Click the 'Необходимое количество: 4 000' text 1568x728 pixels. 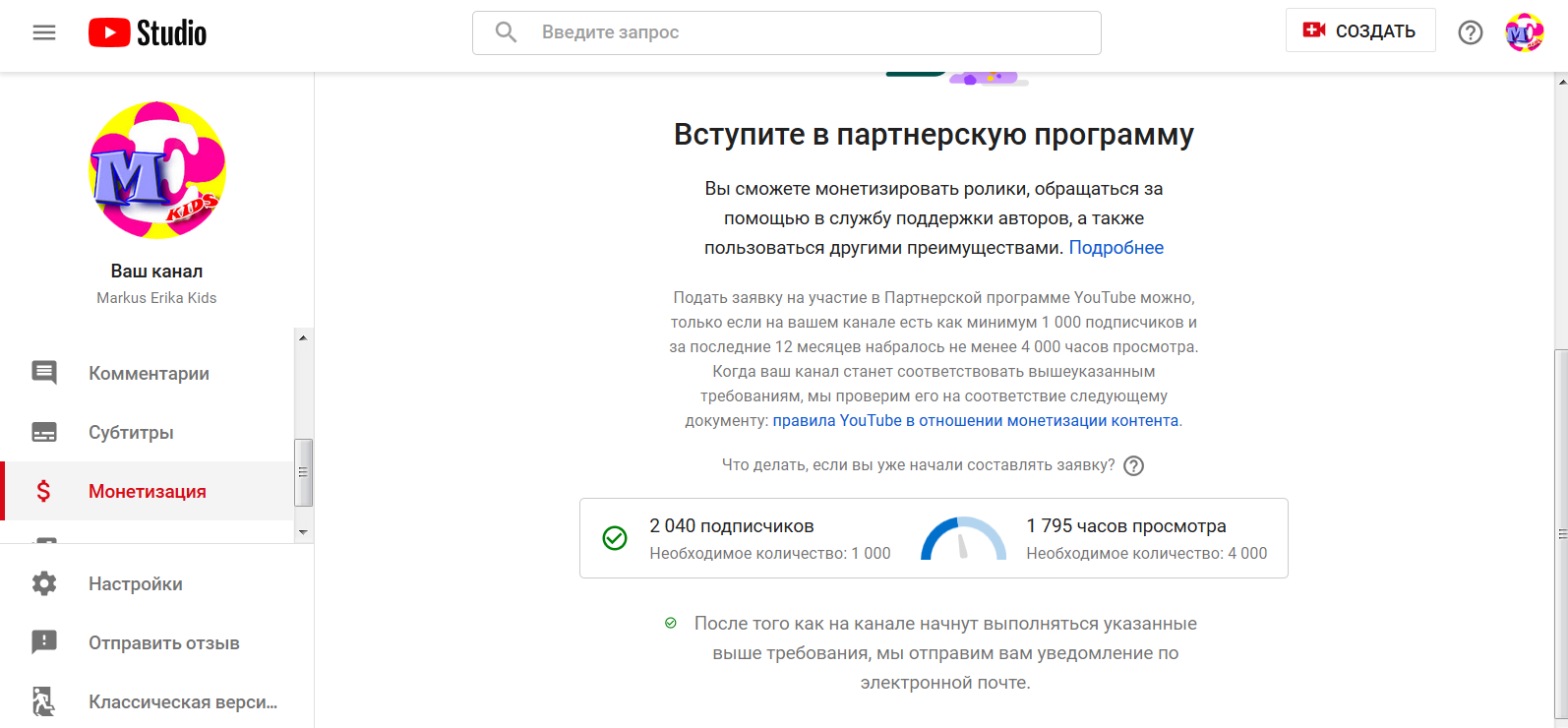coord(1147,554)
